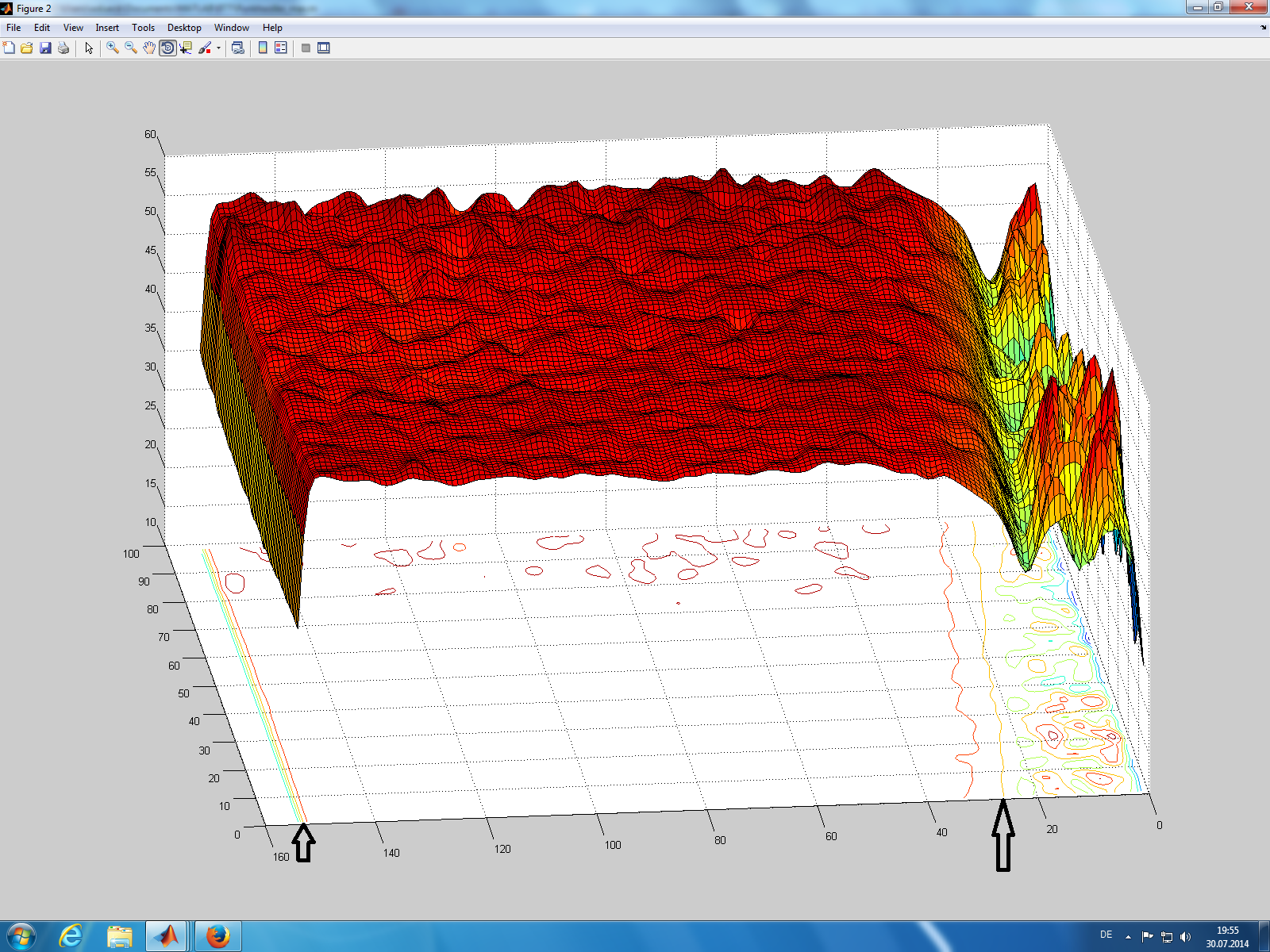
Task: Insert a colorbar using the toolbar
Action: [x=263, y=48]
